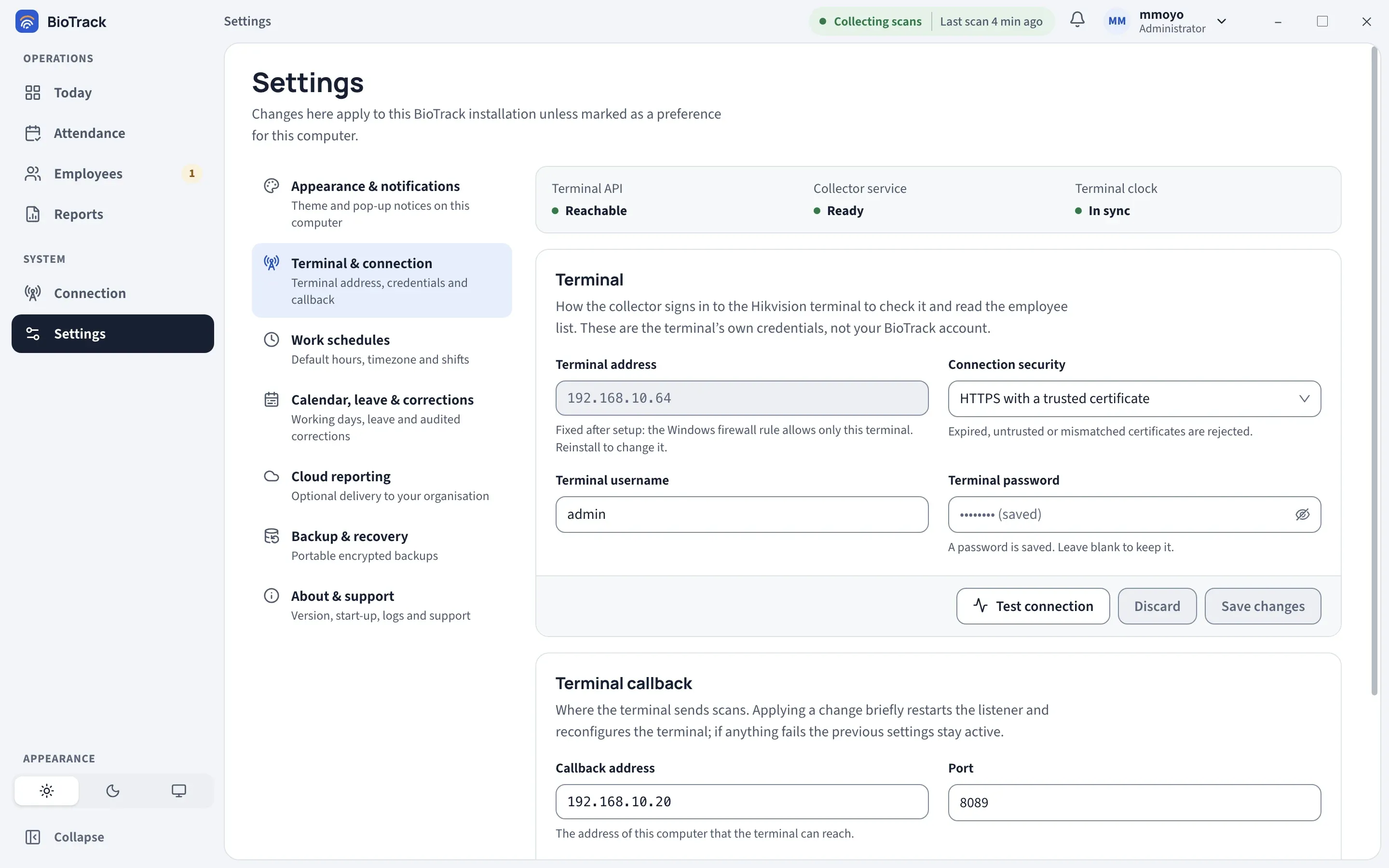This screenshot has width=1389, height=868.
Task: Click the disabled Terminal address field
Action: click(x=742, y=398)
